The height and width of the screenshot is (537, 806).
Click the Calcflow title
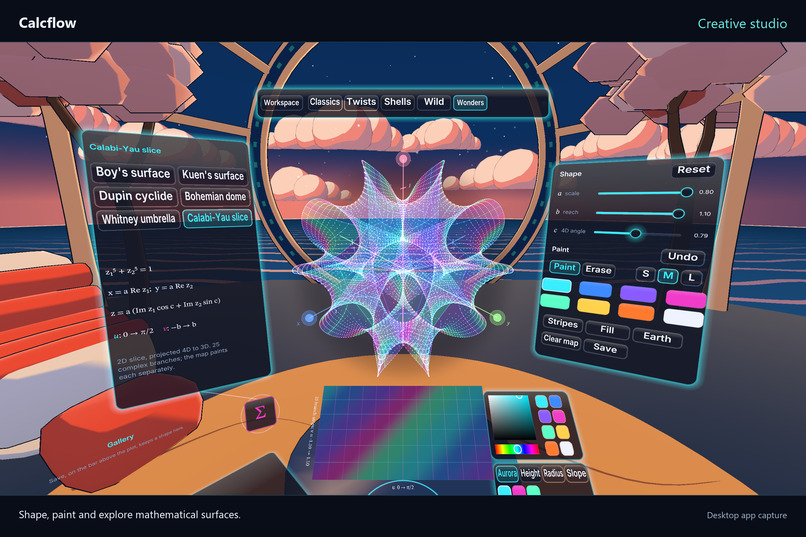point(47,23)
